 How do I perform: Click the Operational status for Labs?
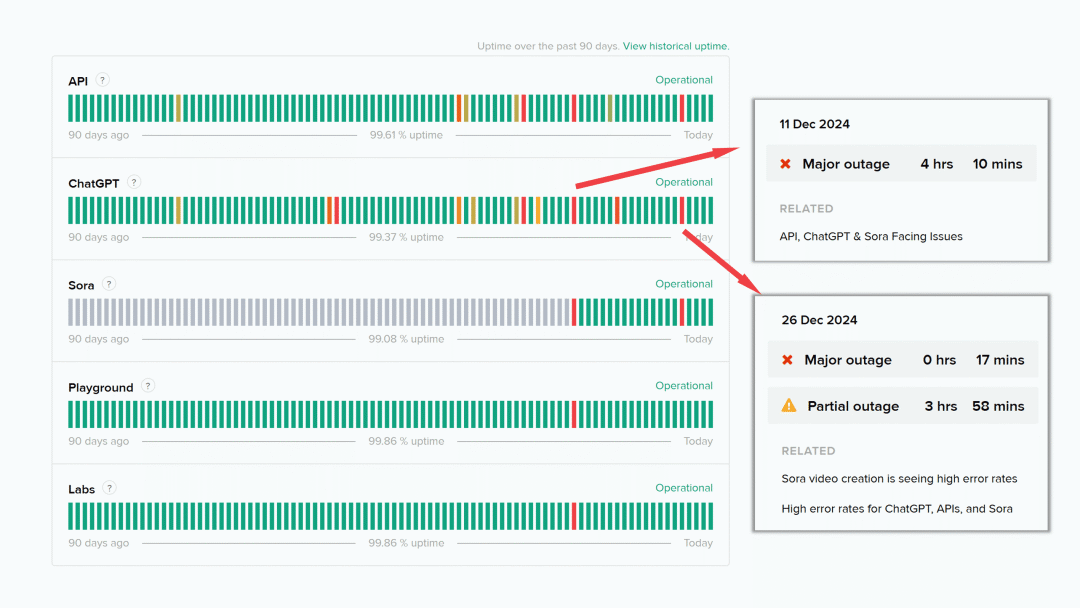[684, 488]
